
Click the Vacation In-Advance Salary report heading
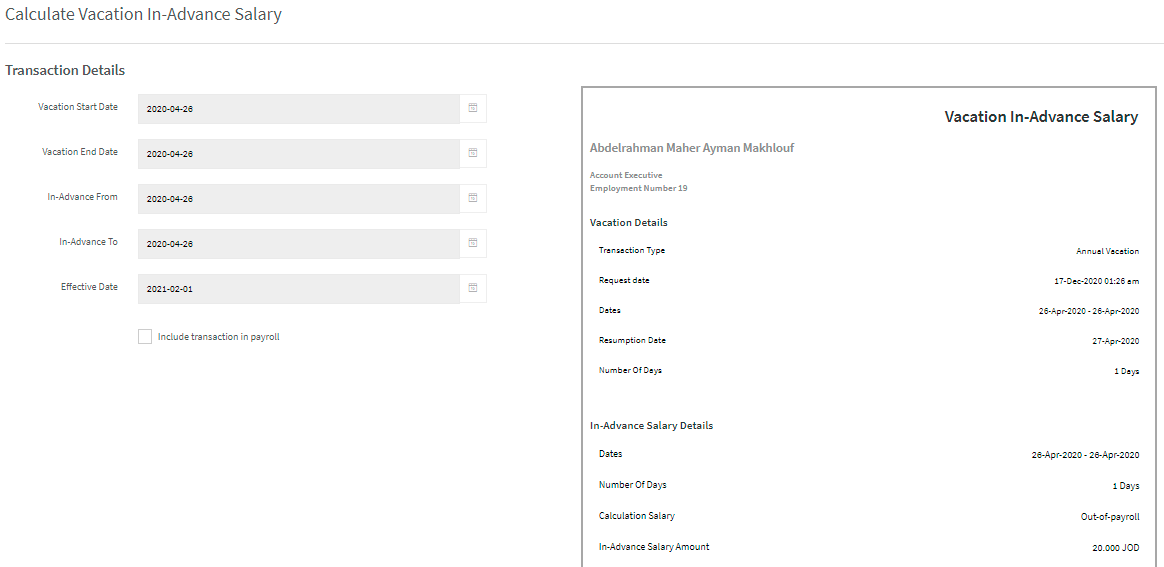click(1041, 117)
